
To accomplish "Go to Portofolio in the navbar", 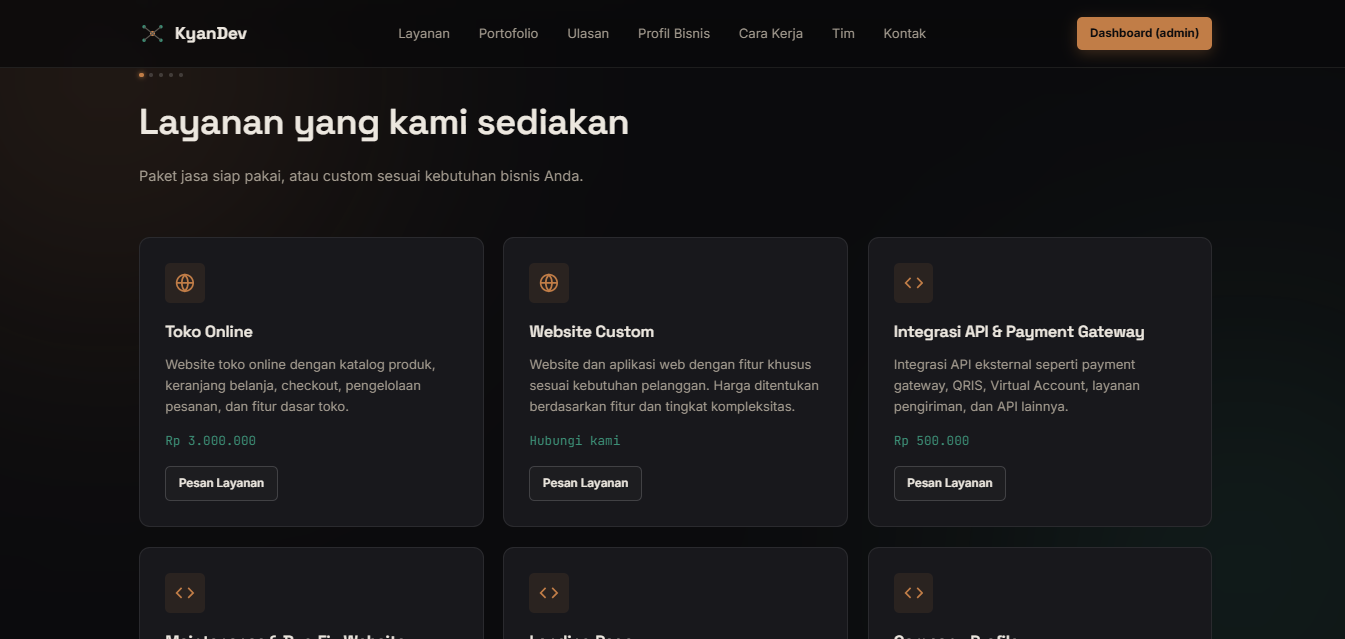I will 508,33.
